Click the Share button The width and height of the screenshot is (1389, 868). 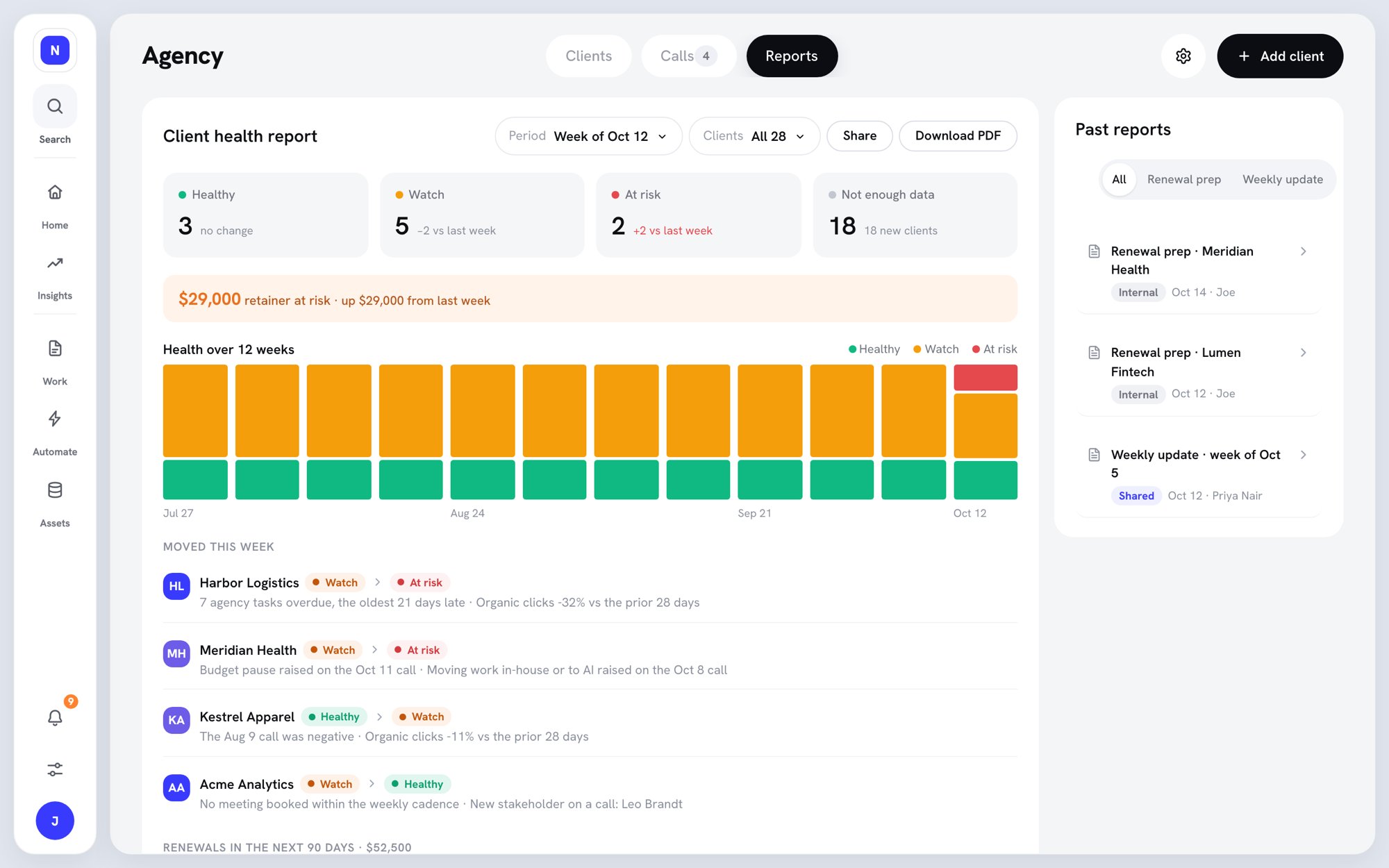[x=859, y=136]
